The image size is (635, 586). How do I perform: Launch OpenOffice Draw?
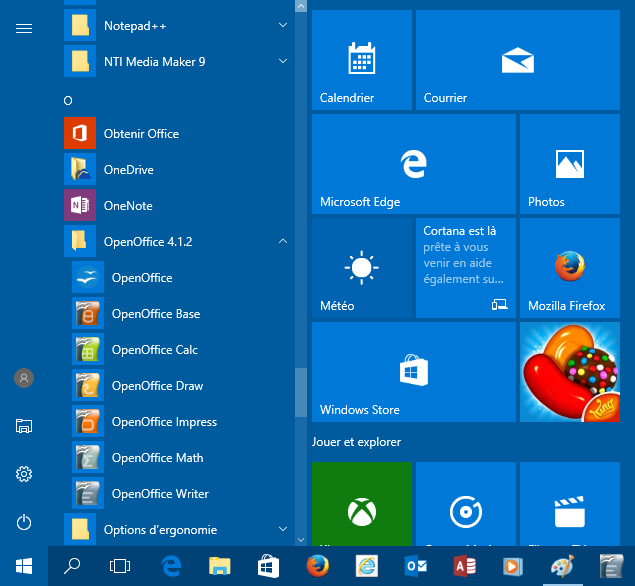[181, 386]
